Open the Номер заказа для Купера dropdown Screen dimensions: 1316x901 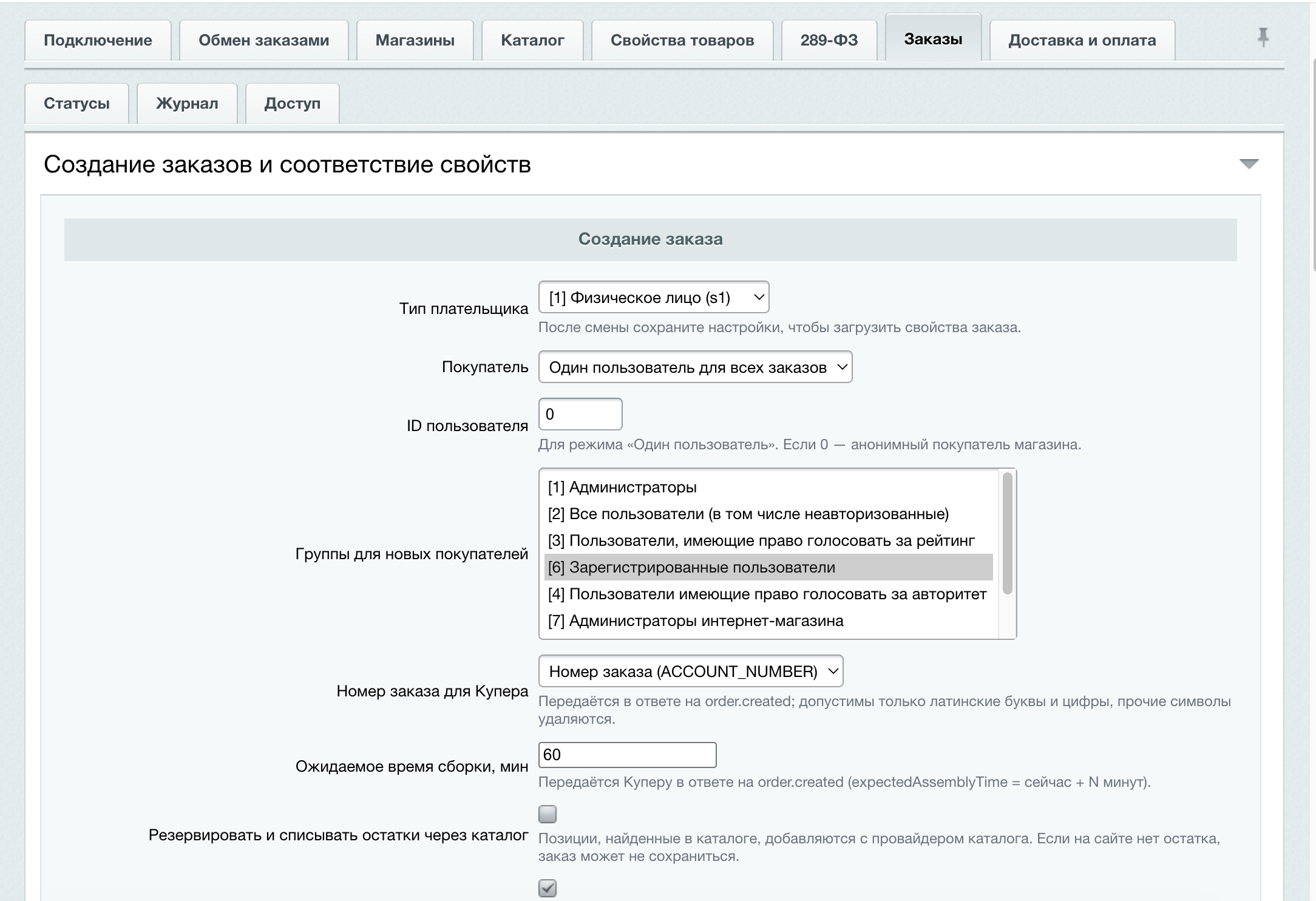(x=691, y=671)
